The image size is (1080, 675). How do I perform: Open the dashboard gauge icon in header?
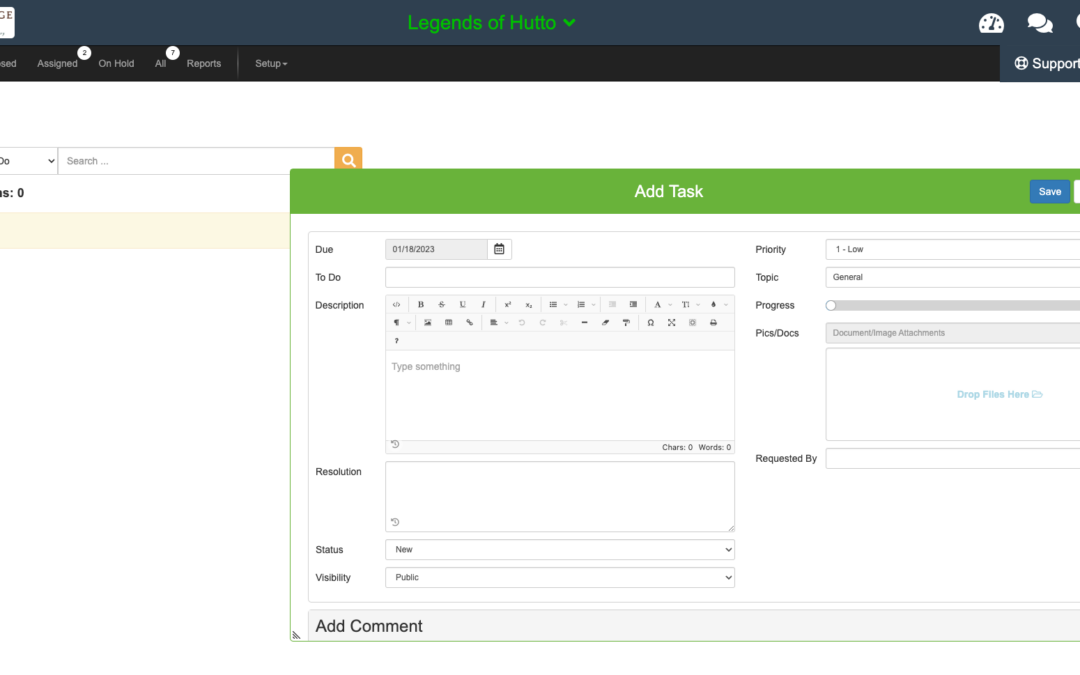pyautogui.click(x=991, y=23)
